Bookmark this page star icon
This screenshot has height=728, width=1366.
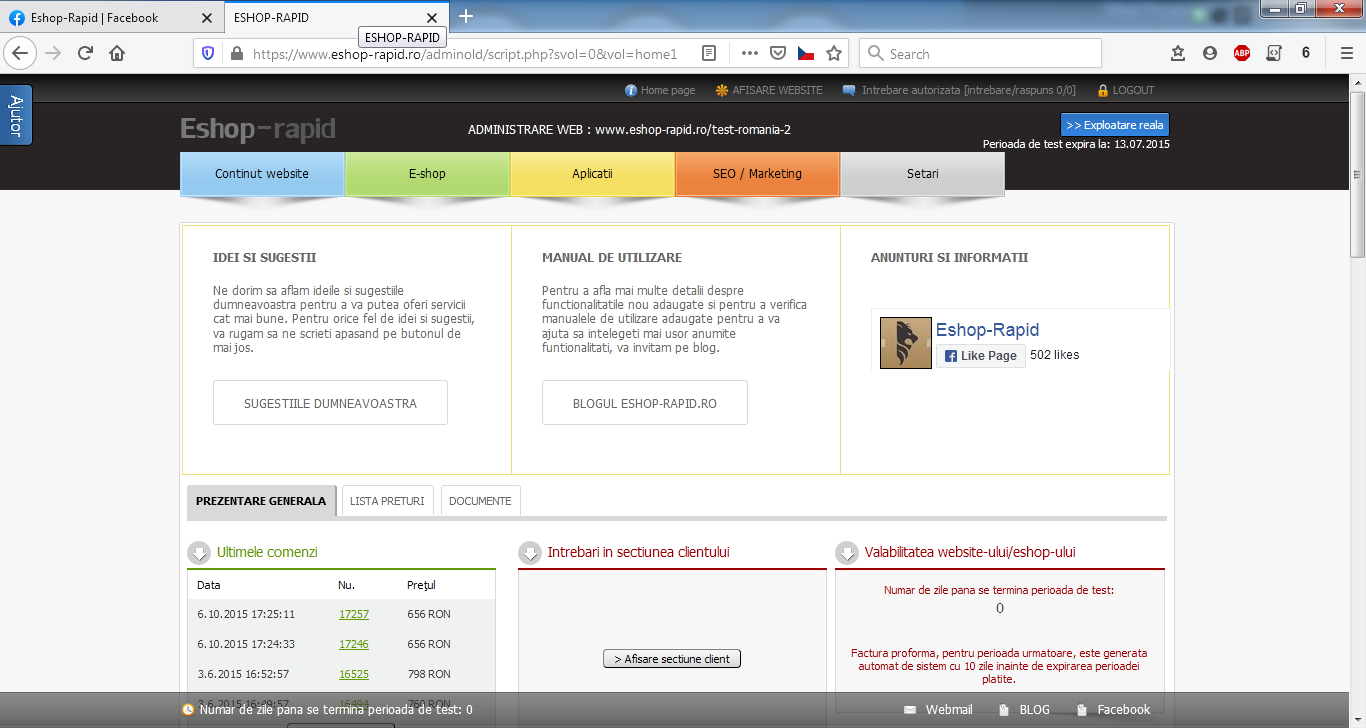point(834,54)
